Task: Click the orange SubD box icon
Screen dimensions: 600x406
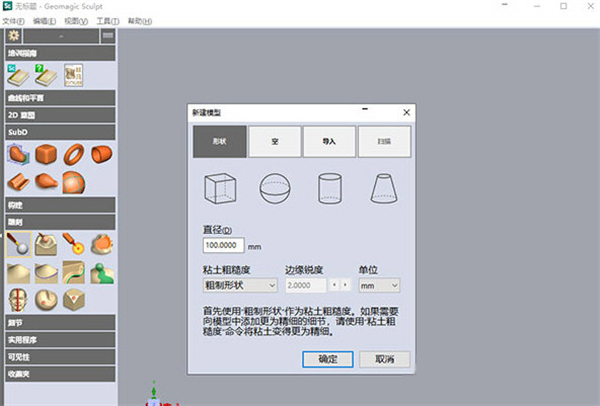Action: coord(46,155)
